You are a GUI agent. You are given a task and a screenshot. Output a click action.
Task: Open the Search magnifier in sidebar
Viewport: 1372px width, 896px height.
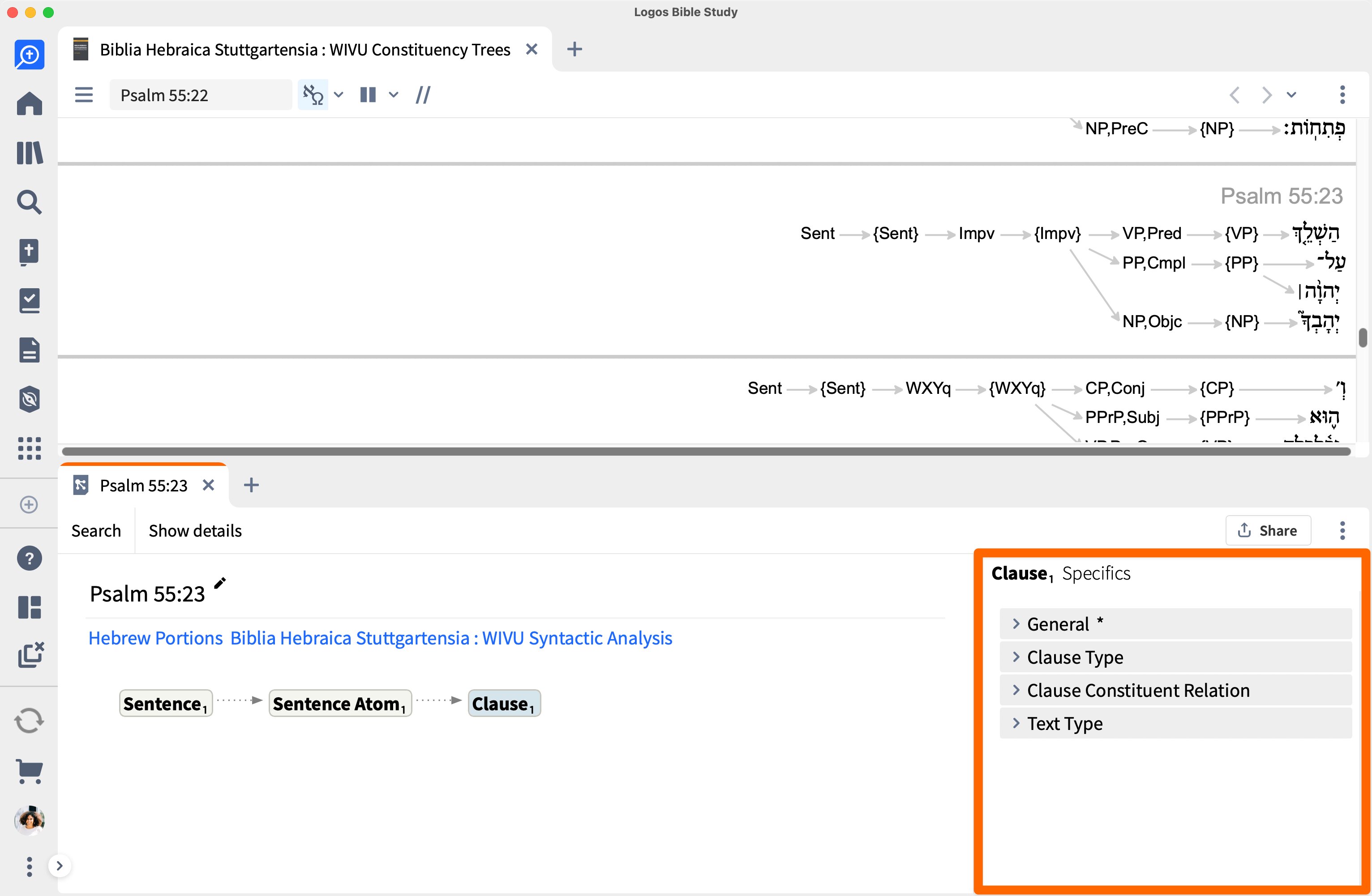click(30, 202)
